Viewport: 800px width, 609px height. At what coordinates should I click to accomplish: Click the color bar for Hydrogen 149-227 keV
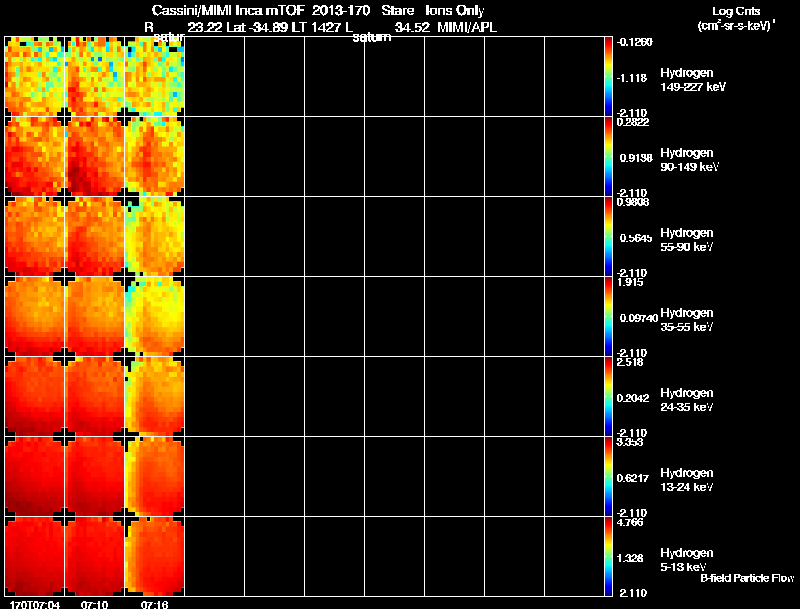608,76
